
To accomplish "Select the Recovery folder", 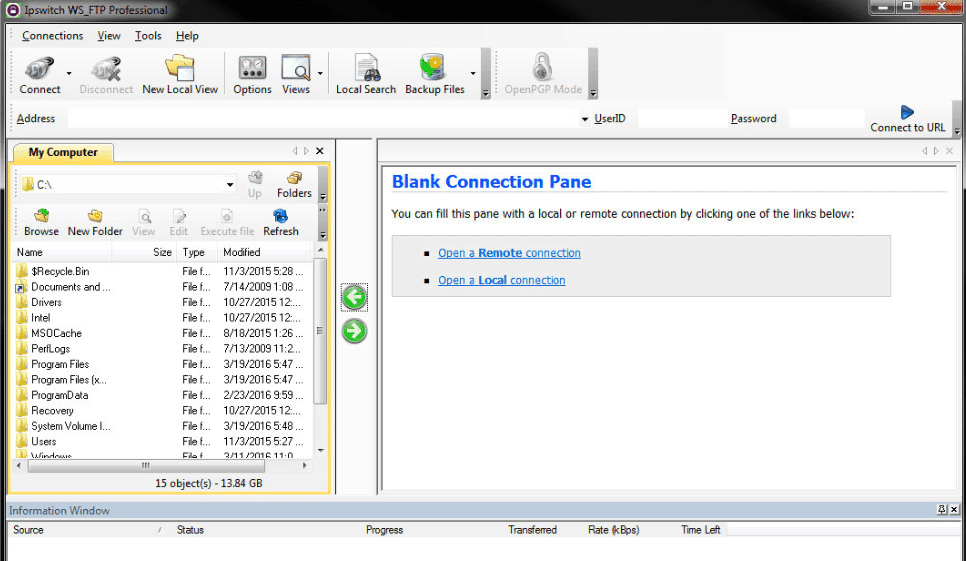I will tap(45, 410).
